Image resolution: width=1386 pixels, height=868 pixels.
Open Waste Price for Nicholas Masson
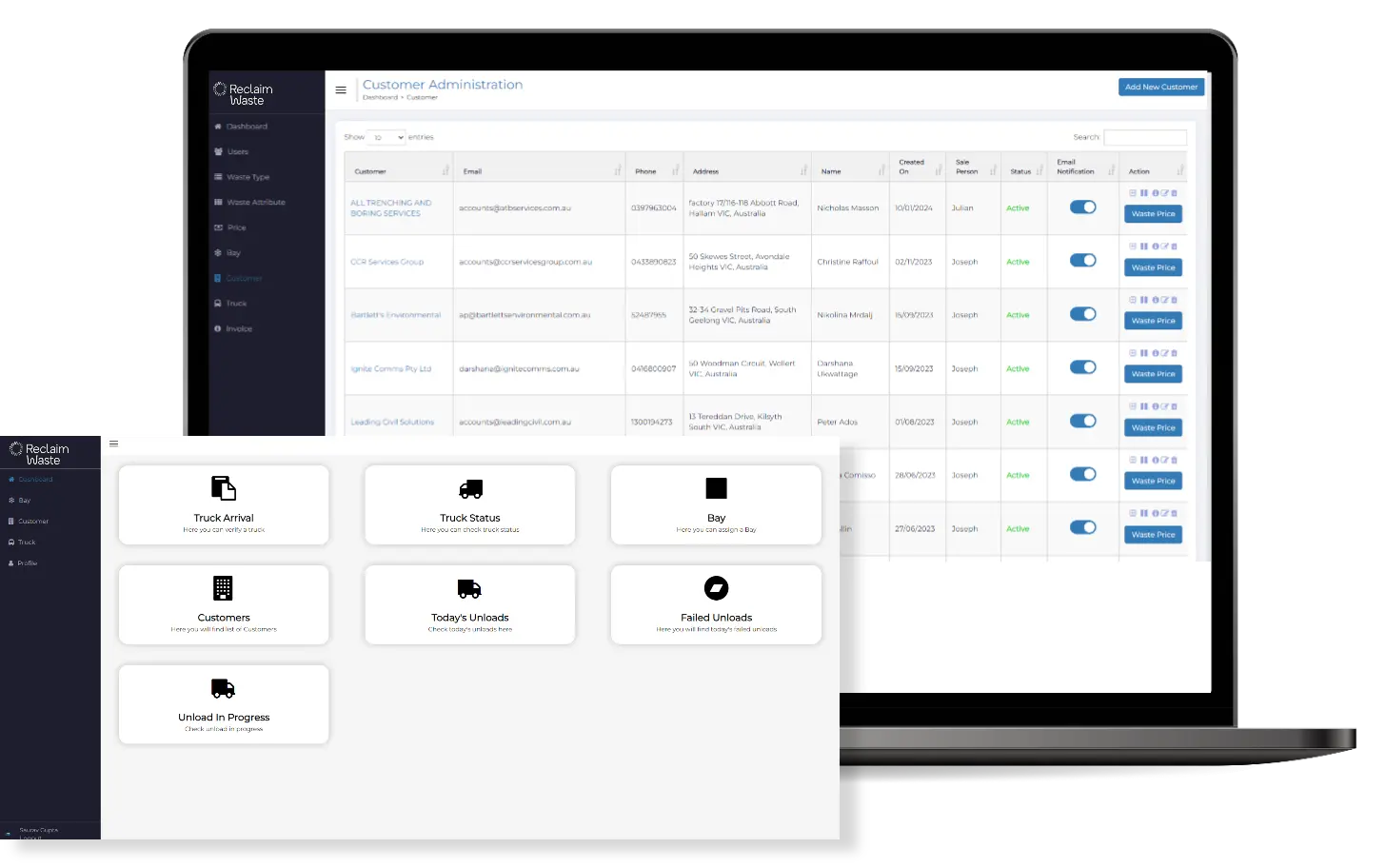tap(1153, 214)
